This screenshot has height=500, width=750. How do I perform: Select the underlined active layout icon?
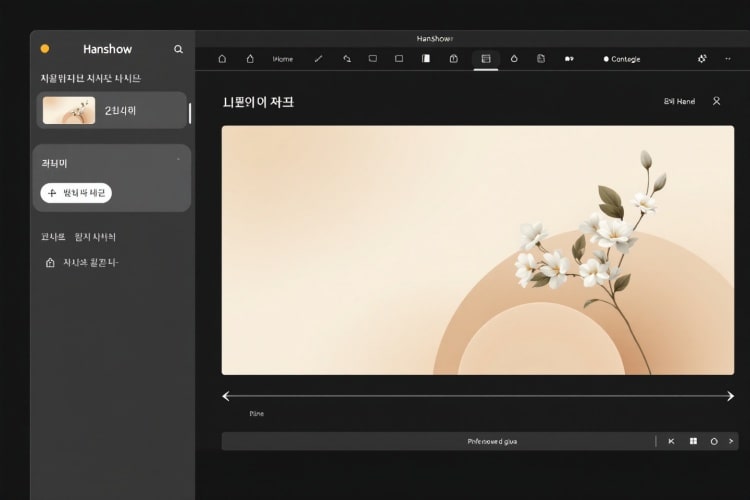(486, 59)
